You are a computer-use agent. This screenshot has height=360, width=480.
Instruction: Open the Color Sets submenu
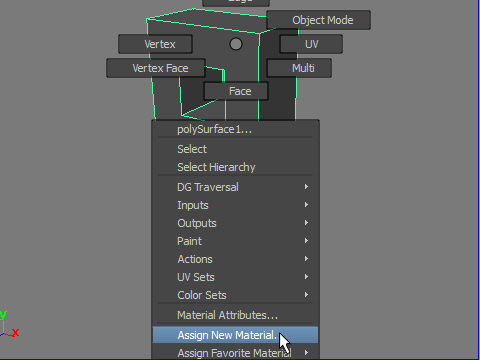[x=235, y=295]
